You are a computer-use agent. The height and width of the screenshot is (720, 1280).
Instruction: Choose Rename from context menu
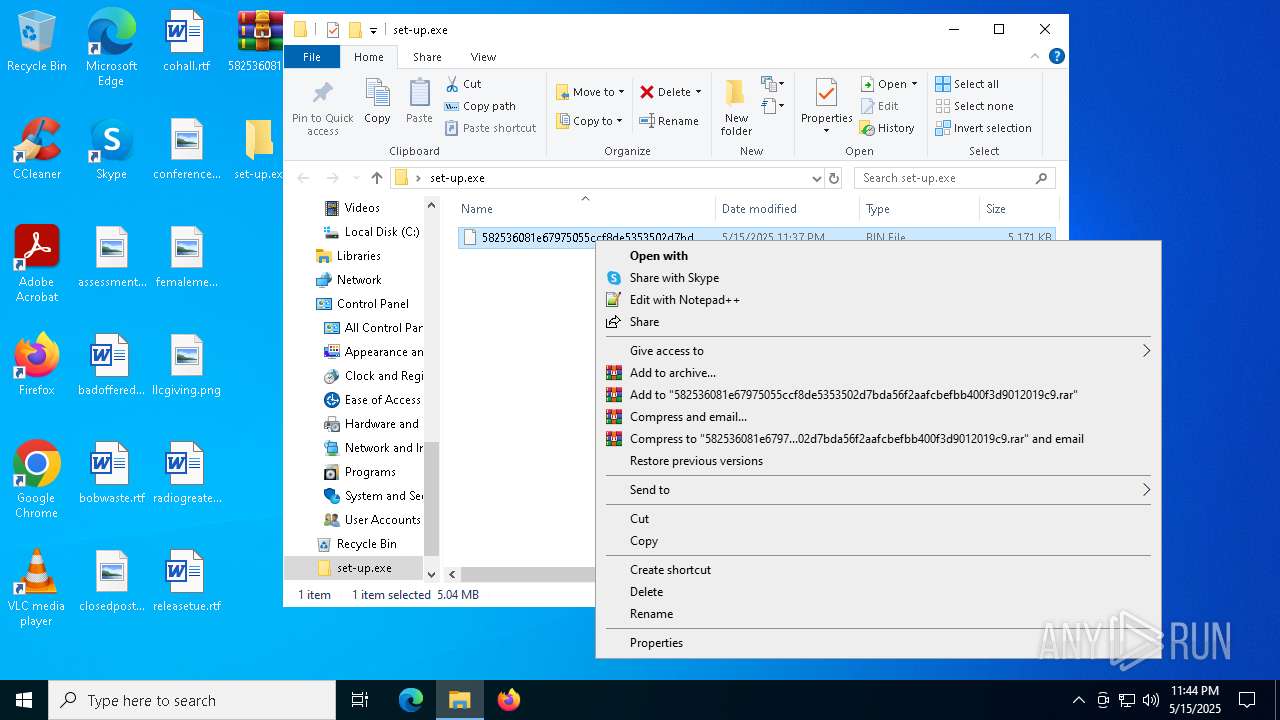tap(878, 614)
